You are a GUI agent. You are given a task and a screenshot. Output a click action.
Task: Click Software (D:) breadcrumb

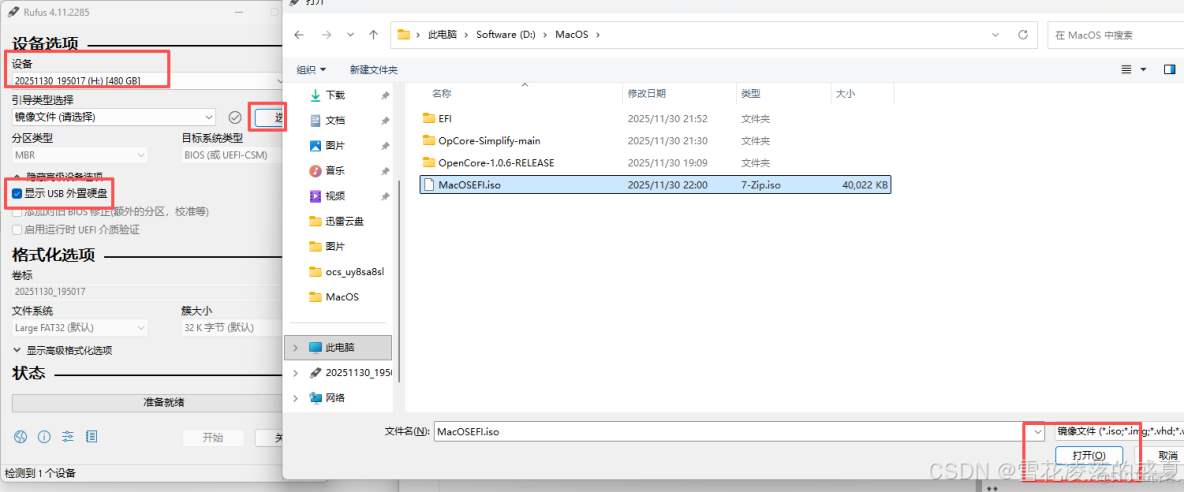(x=506, y=35)
